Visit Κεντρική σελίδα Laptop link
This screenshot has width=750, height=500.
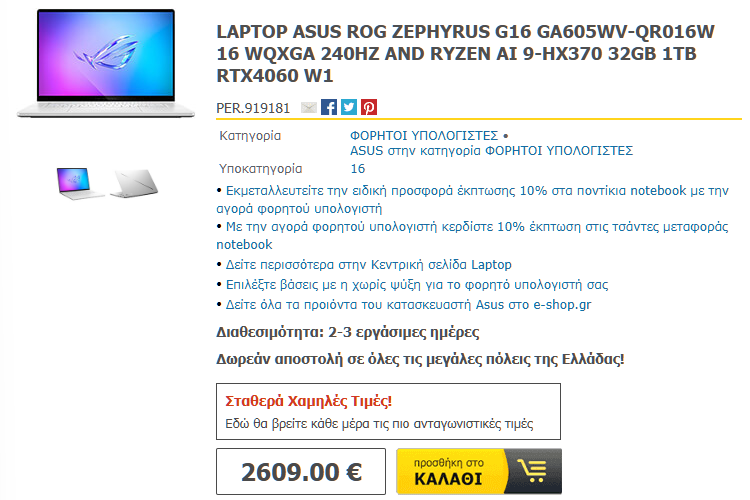click(369, 265)
